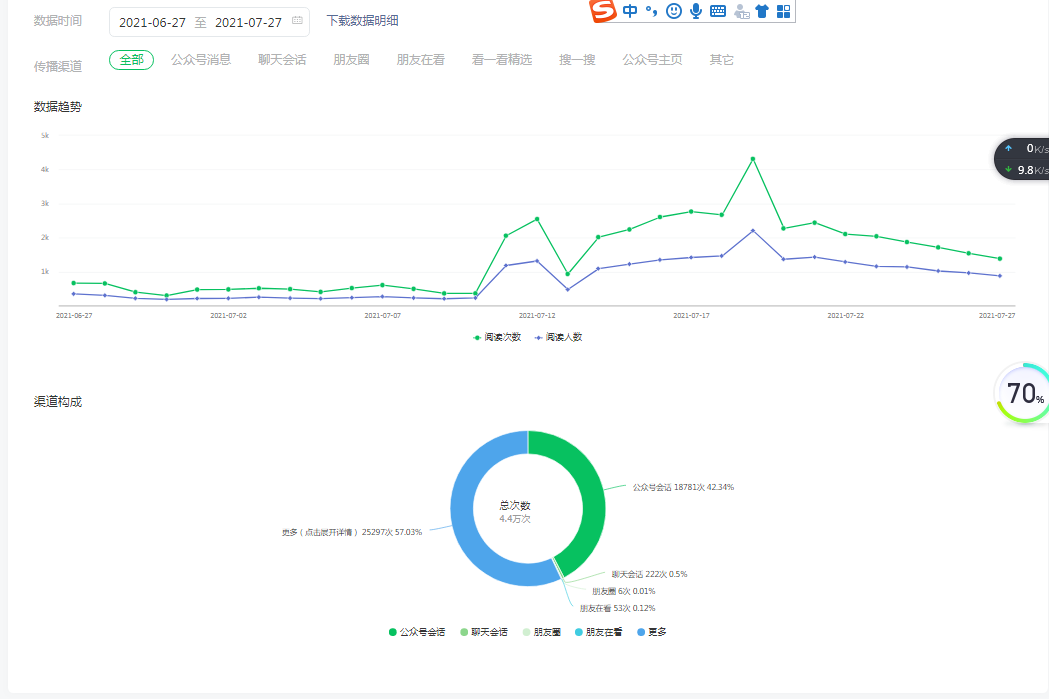Select 搜一搜 channel filter
Viewport: 1049px width, 699px height.
(x=577, y=60)
